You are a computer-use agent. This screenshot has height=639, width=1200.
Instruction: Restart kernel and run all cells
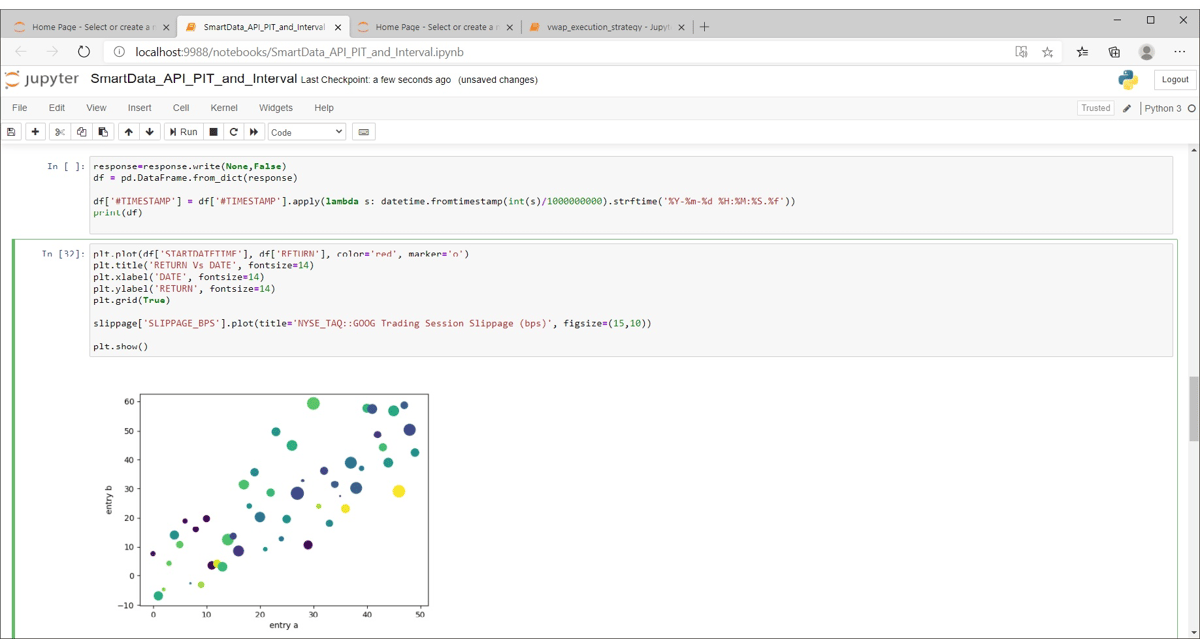[x=254, y=132]
